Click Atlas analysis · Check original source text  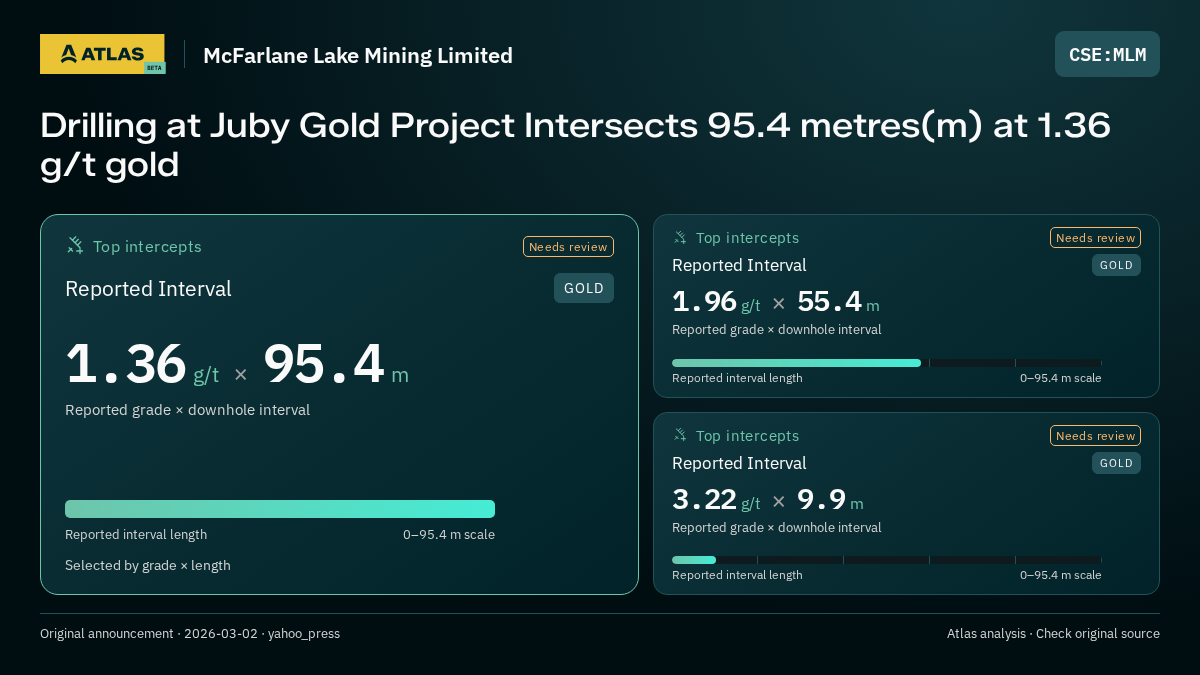click(1053, 633)
